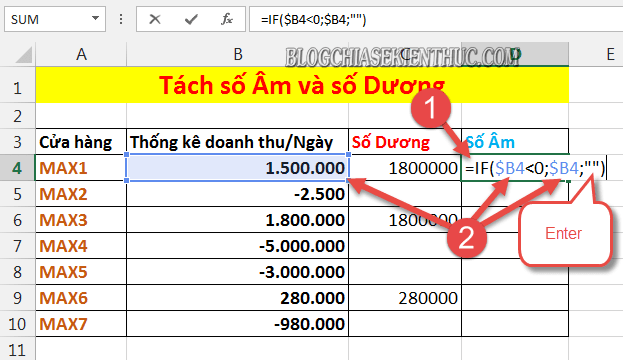Click empty Số Âm cell in MAX7 row
This screenshot has width=623, height=360.
(x=515, y=324)
